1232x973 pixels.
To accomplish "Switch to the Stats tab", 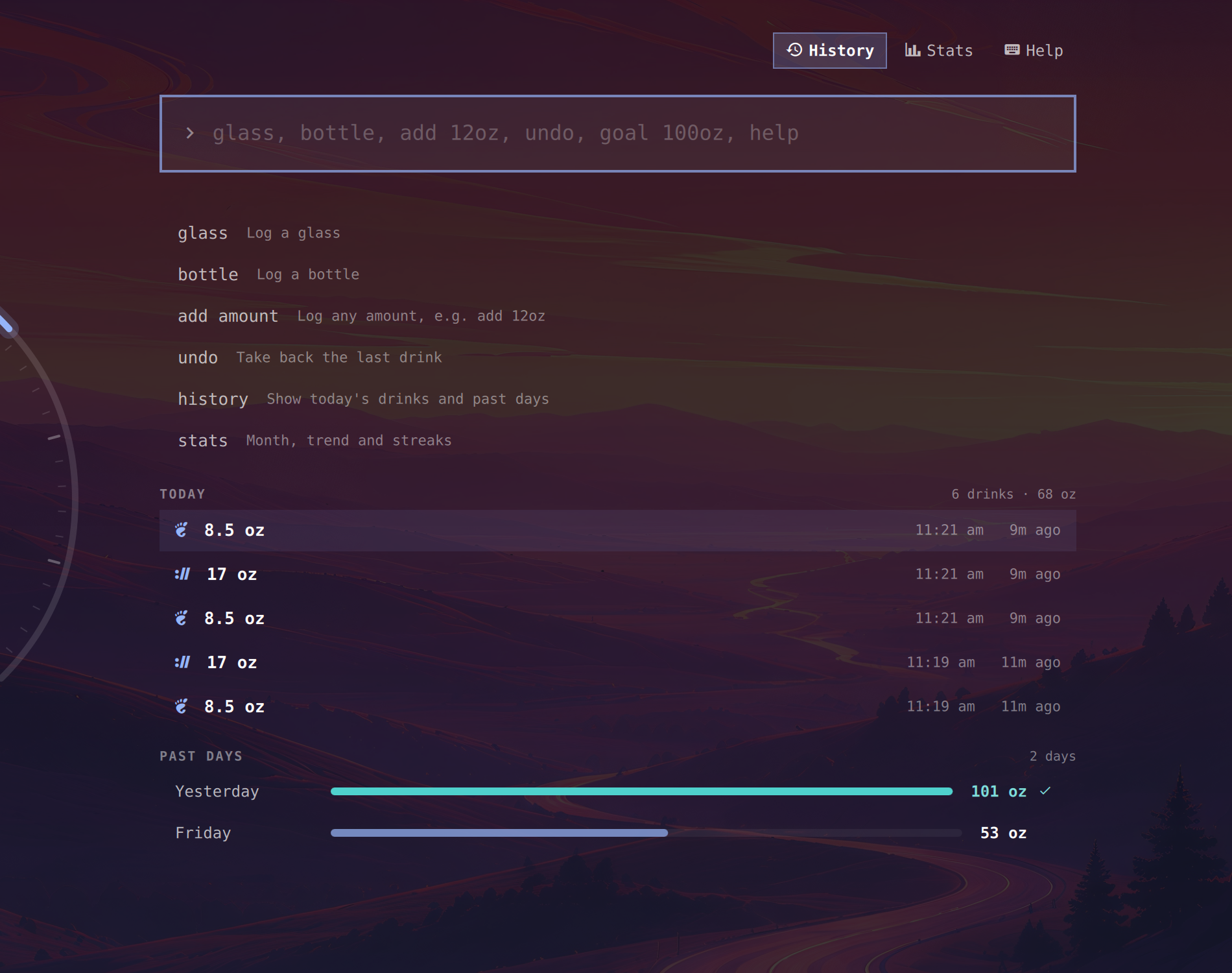I will click(x=939, y=51).
